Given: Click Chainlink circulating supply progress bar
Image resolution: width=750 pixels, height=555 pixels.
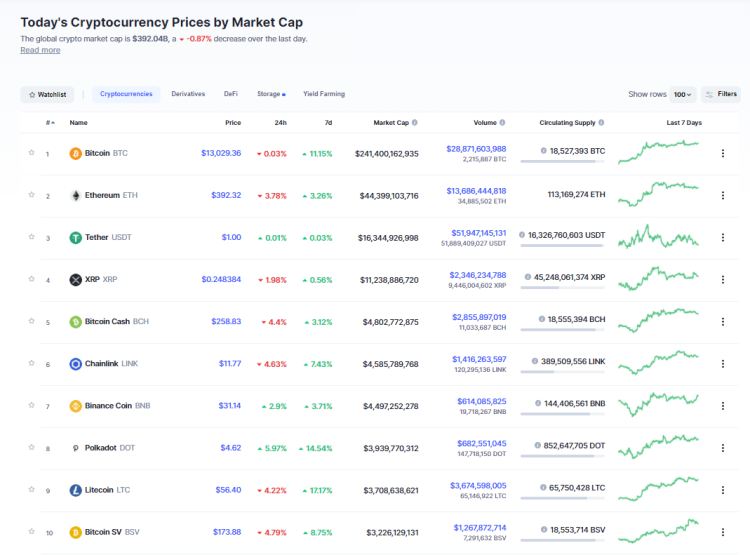Looking at the screenshot, I should (x=562, y=372).
